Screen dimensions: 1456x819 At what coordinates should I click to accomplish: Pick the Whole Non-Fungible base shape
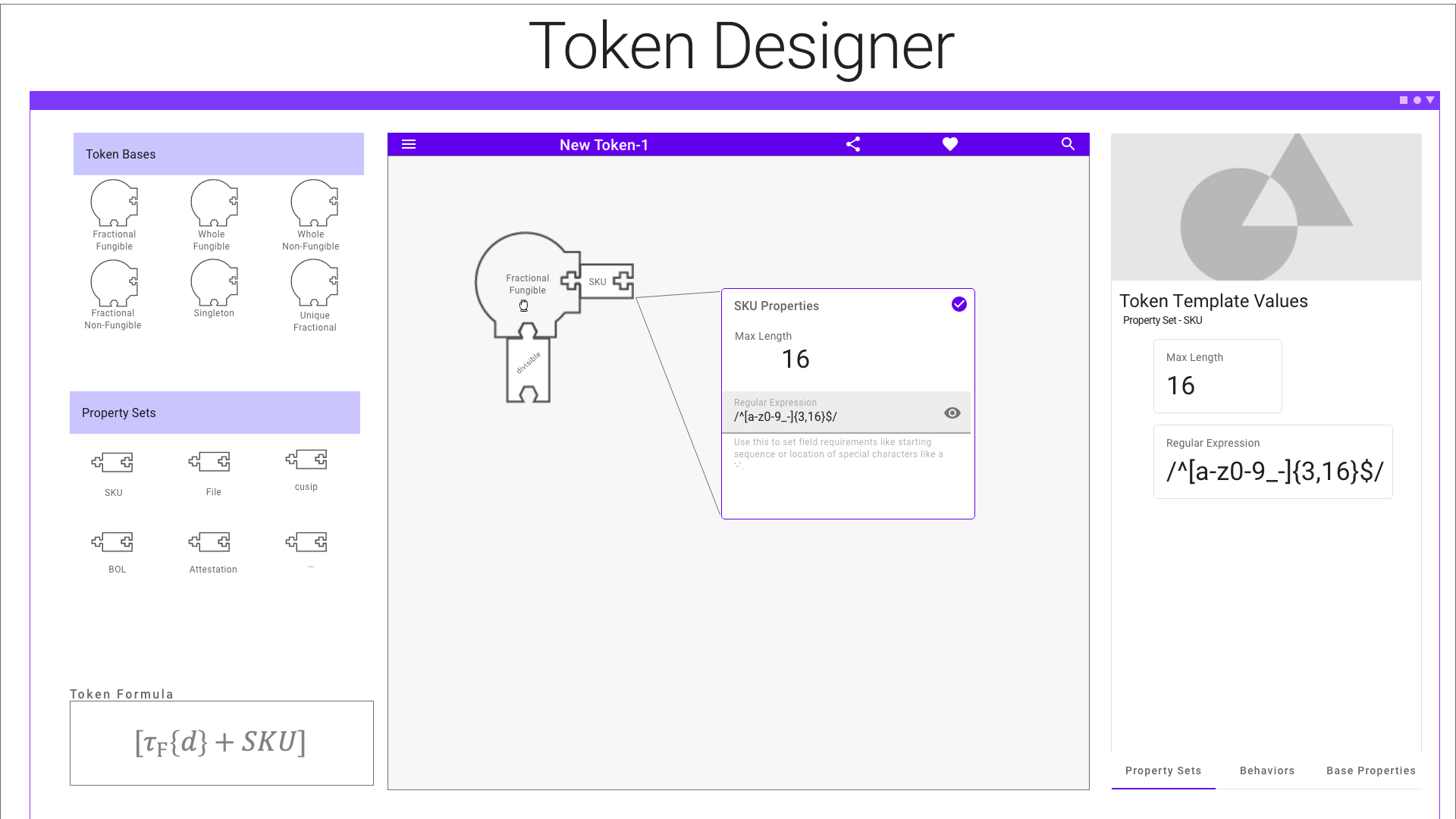pos(313,203)
